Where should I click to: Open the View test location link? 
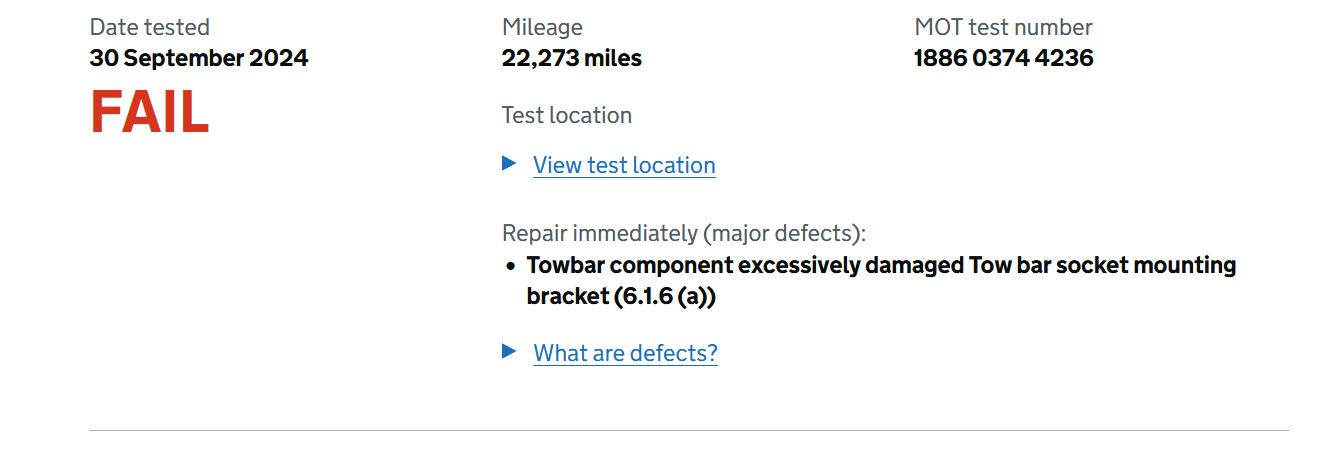[624, 166]
